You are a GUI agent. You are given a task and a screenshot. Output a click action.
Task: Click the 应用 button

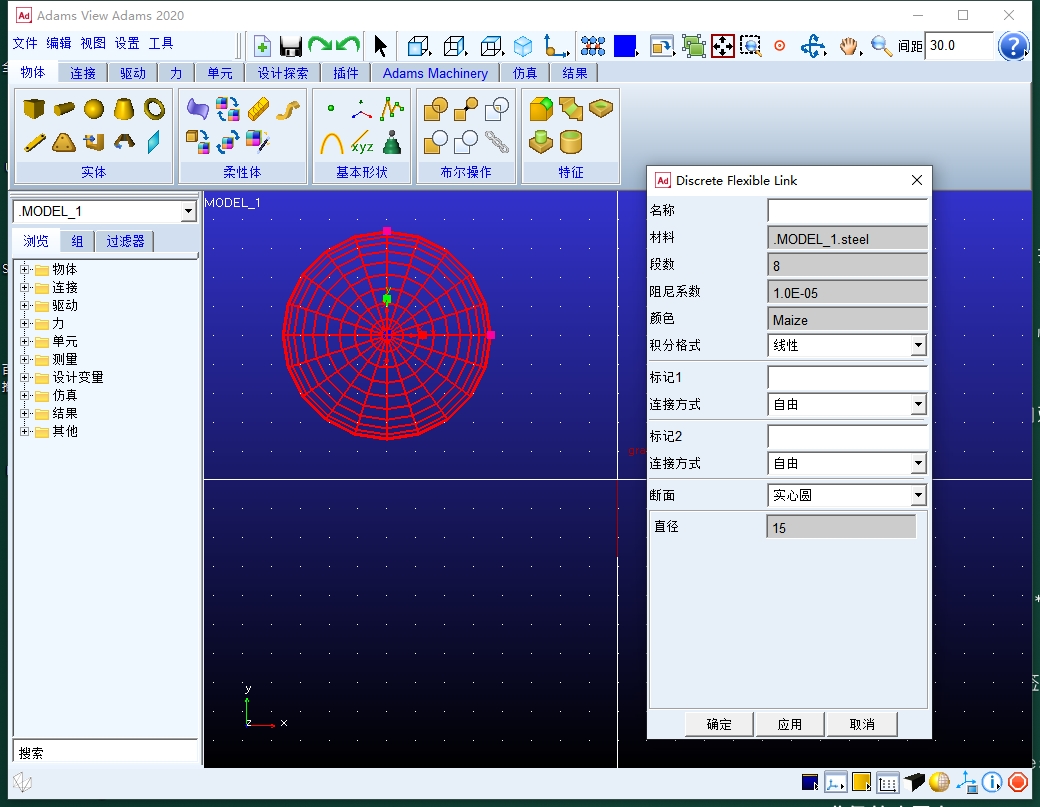(789, 724)
